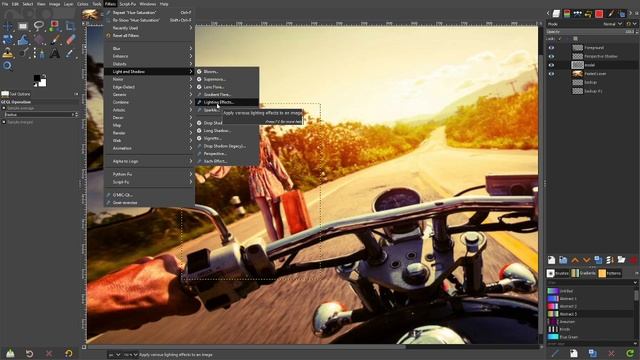Select the Clone stamp tool
Screen dimensions: 640x360
(7, 53)
